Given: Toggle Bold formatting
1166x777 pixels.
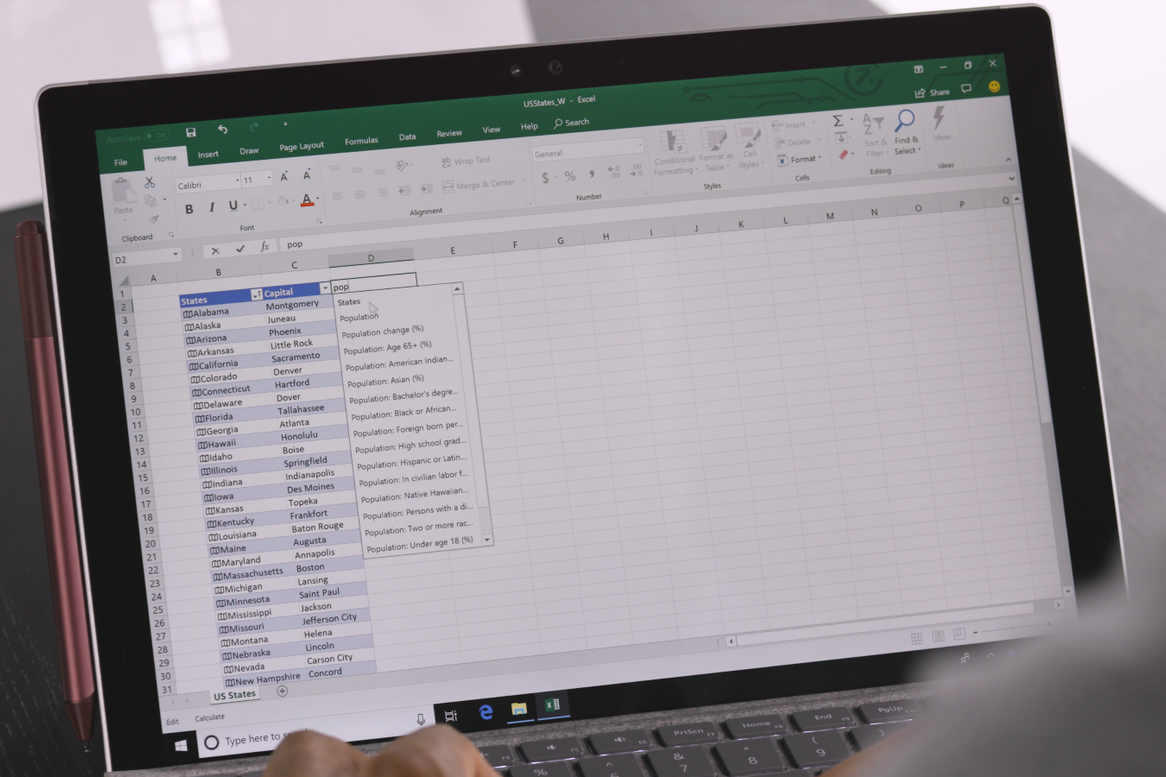Looking at the screenshot, I should 189,209.
